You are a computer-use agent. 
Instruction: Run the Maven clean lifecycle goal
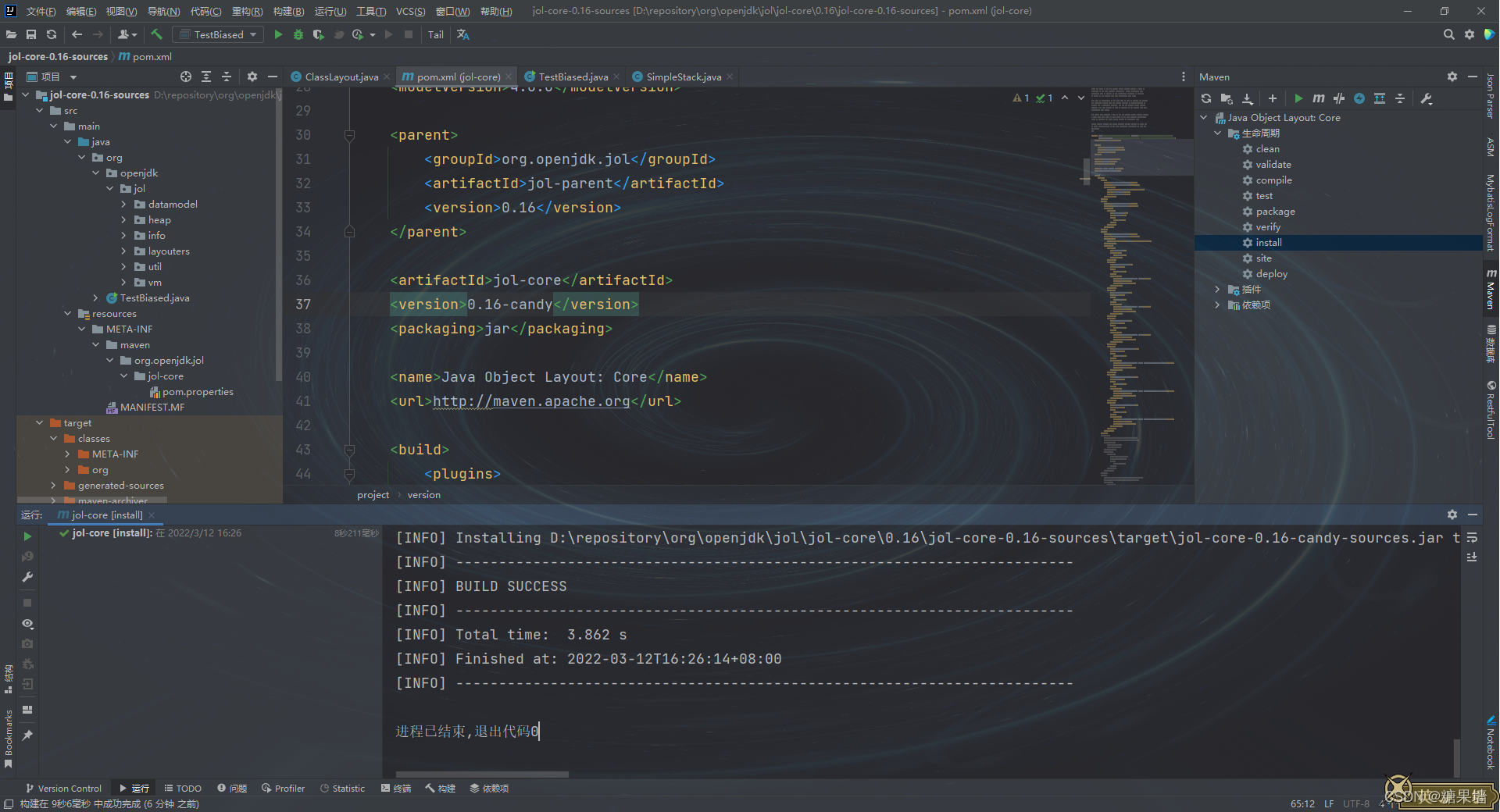click(x=1267, y=149)
